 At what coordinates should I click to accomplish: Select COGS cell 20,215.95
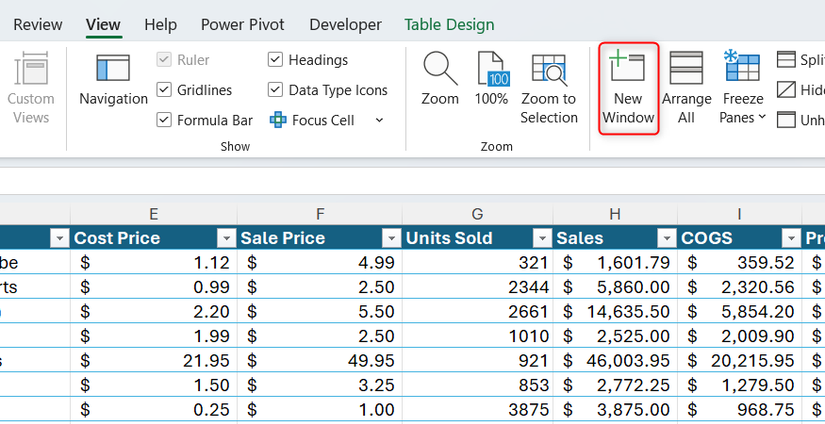pos(739,360)
